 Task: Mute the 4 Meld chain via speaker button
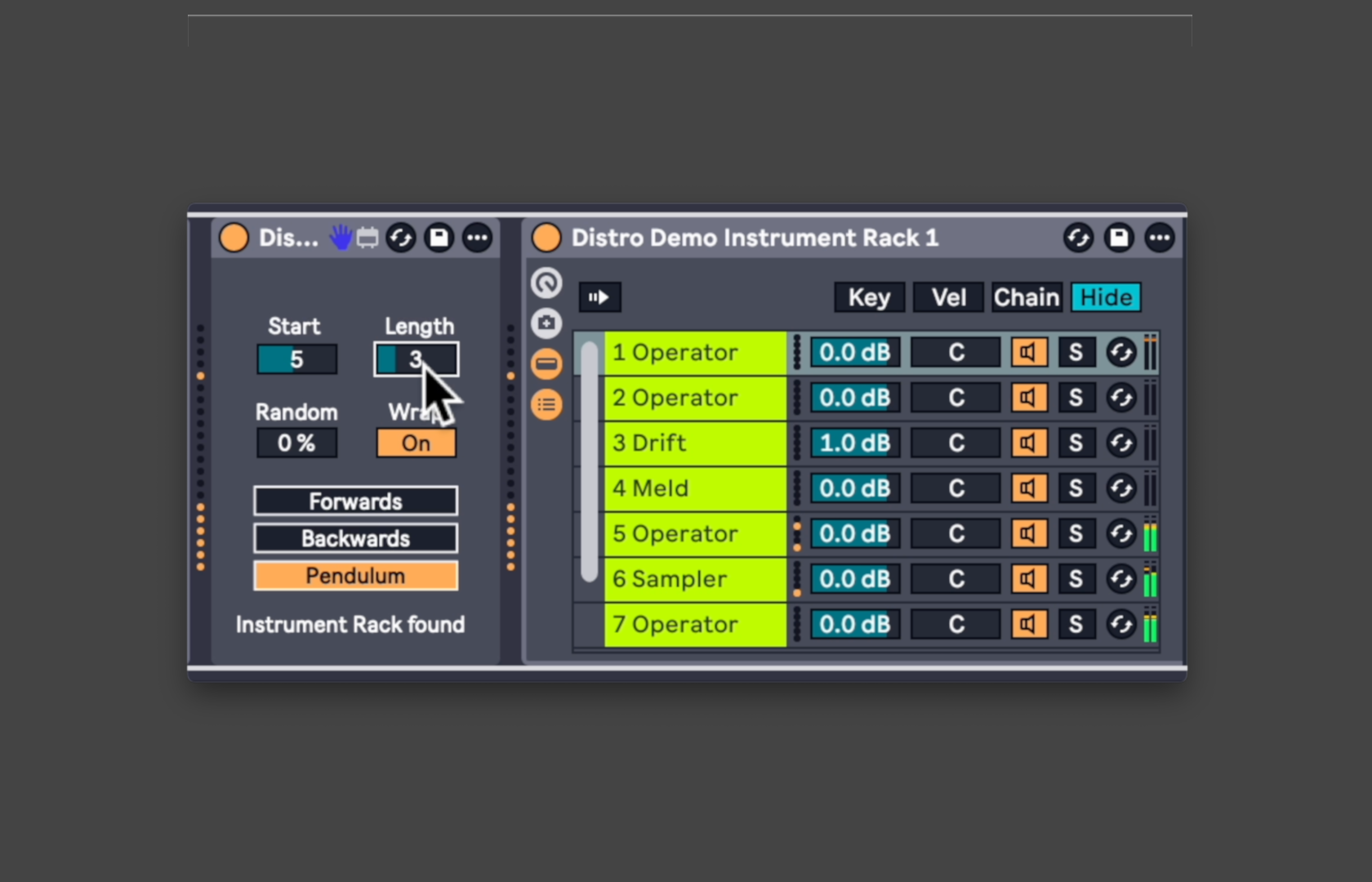[1028, 488]
